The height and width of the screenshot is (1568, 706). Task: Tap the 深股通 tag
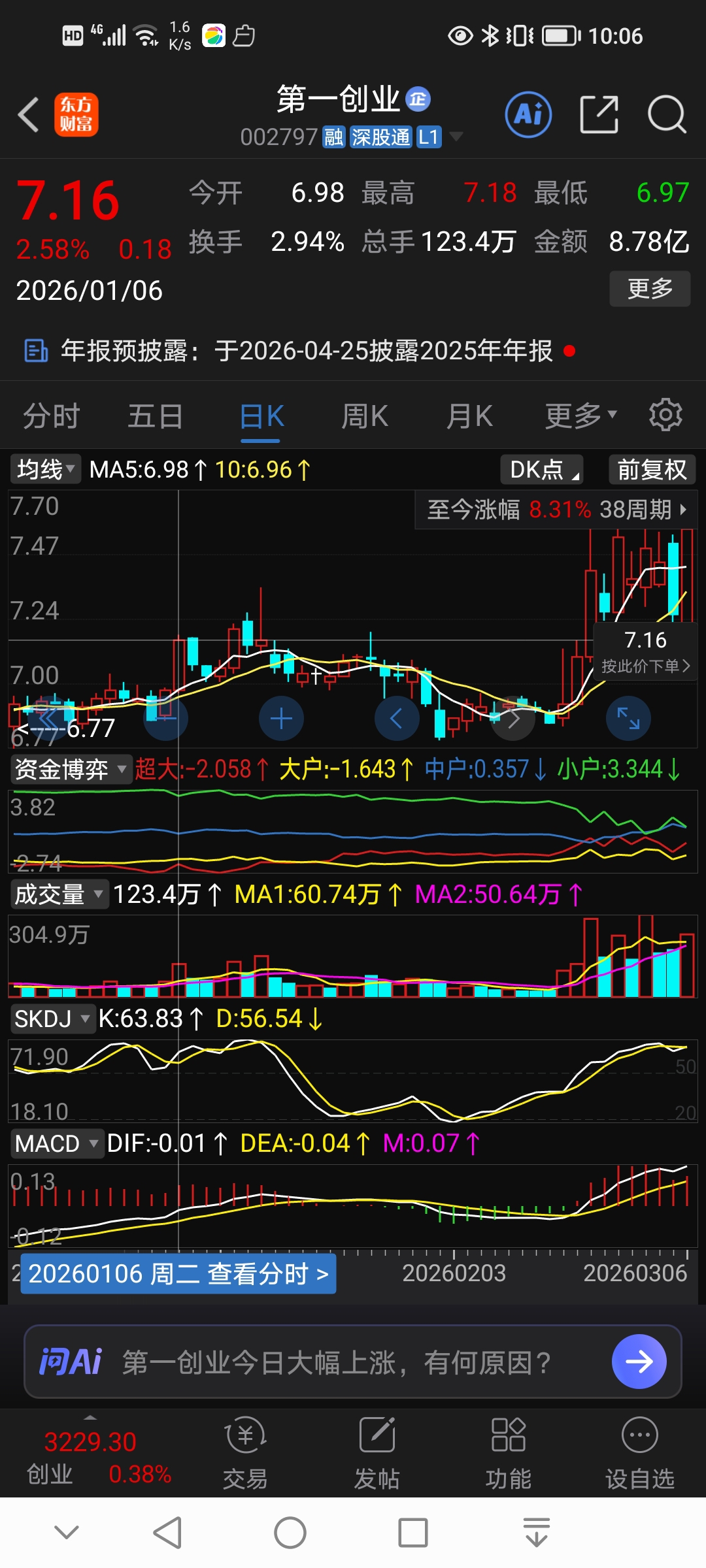point(380,137)
